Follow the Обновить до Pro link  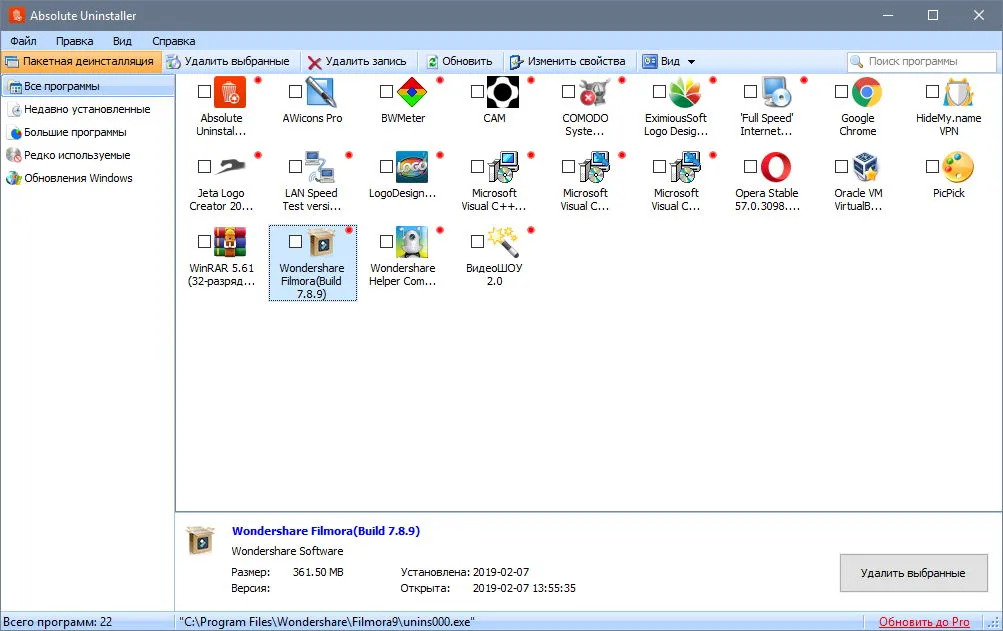pos(924,622)
